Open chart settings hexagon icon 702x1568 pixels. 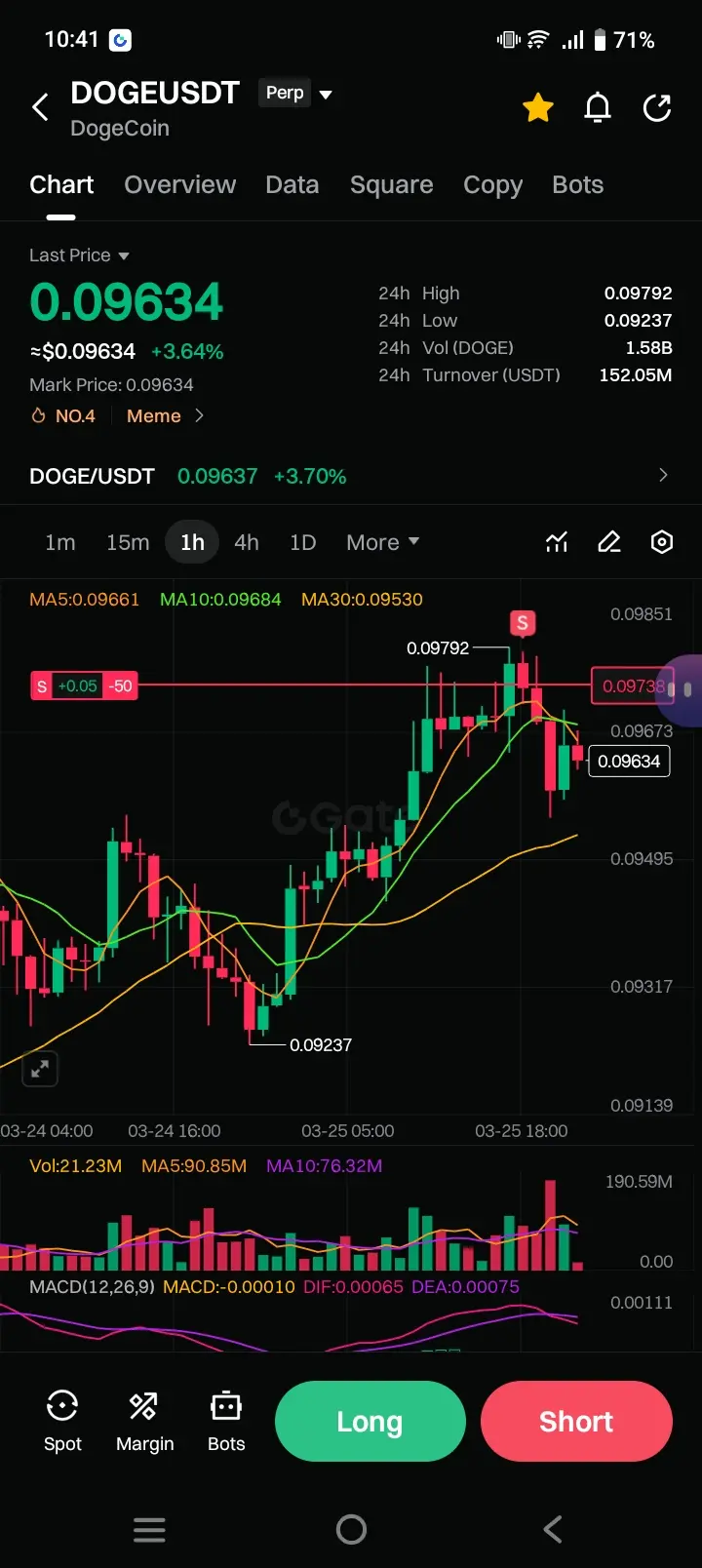(662, 542)
